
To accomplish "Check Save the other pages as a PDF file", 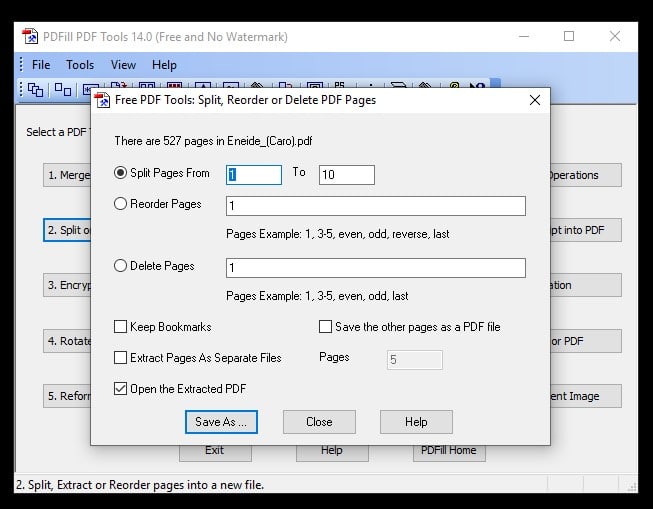I will [325, 327].
